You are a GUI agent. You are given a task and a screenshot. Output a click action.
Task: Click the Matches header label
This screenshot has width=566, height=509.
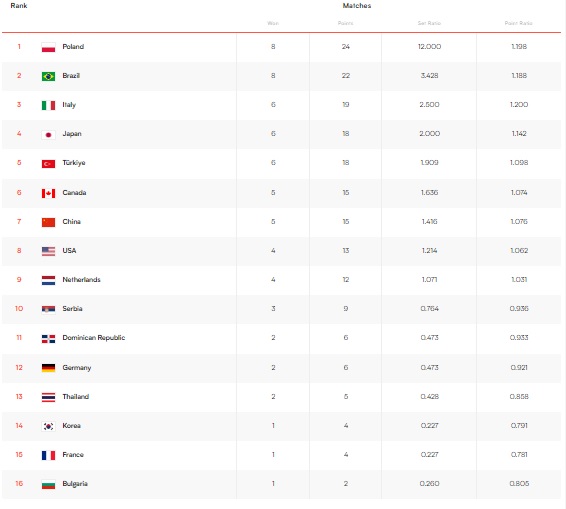pos(357,5)
